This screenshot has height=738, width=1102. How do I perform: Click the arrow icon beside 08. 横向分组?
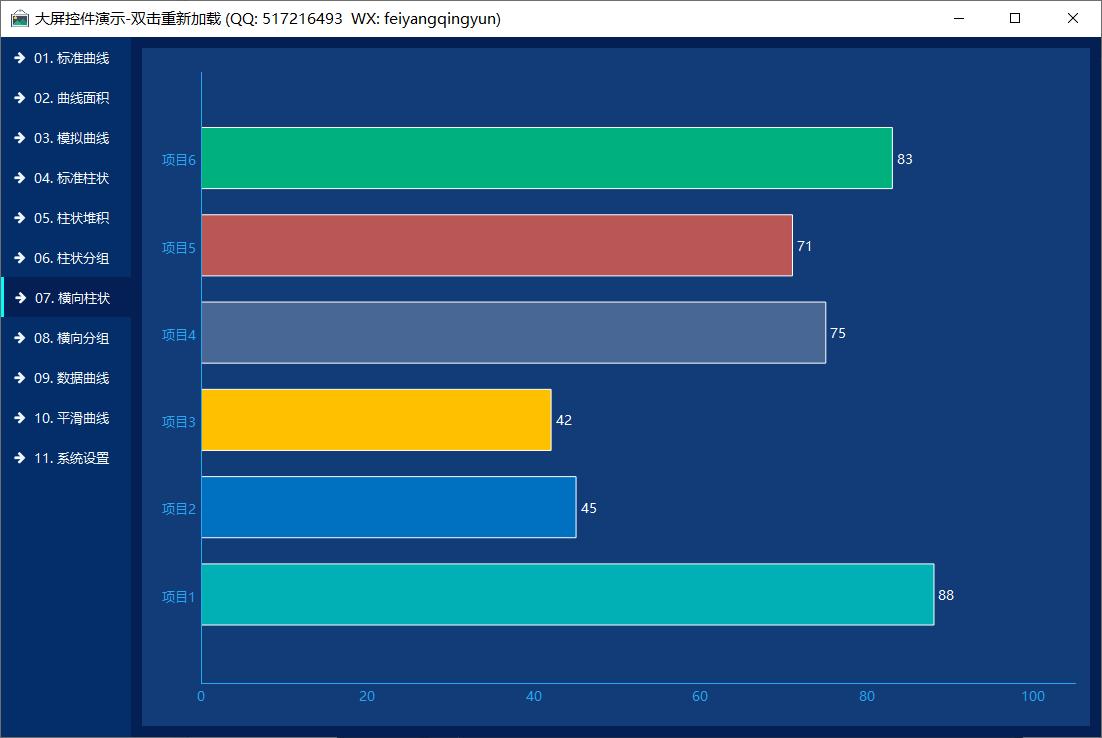coord(19,338)
